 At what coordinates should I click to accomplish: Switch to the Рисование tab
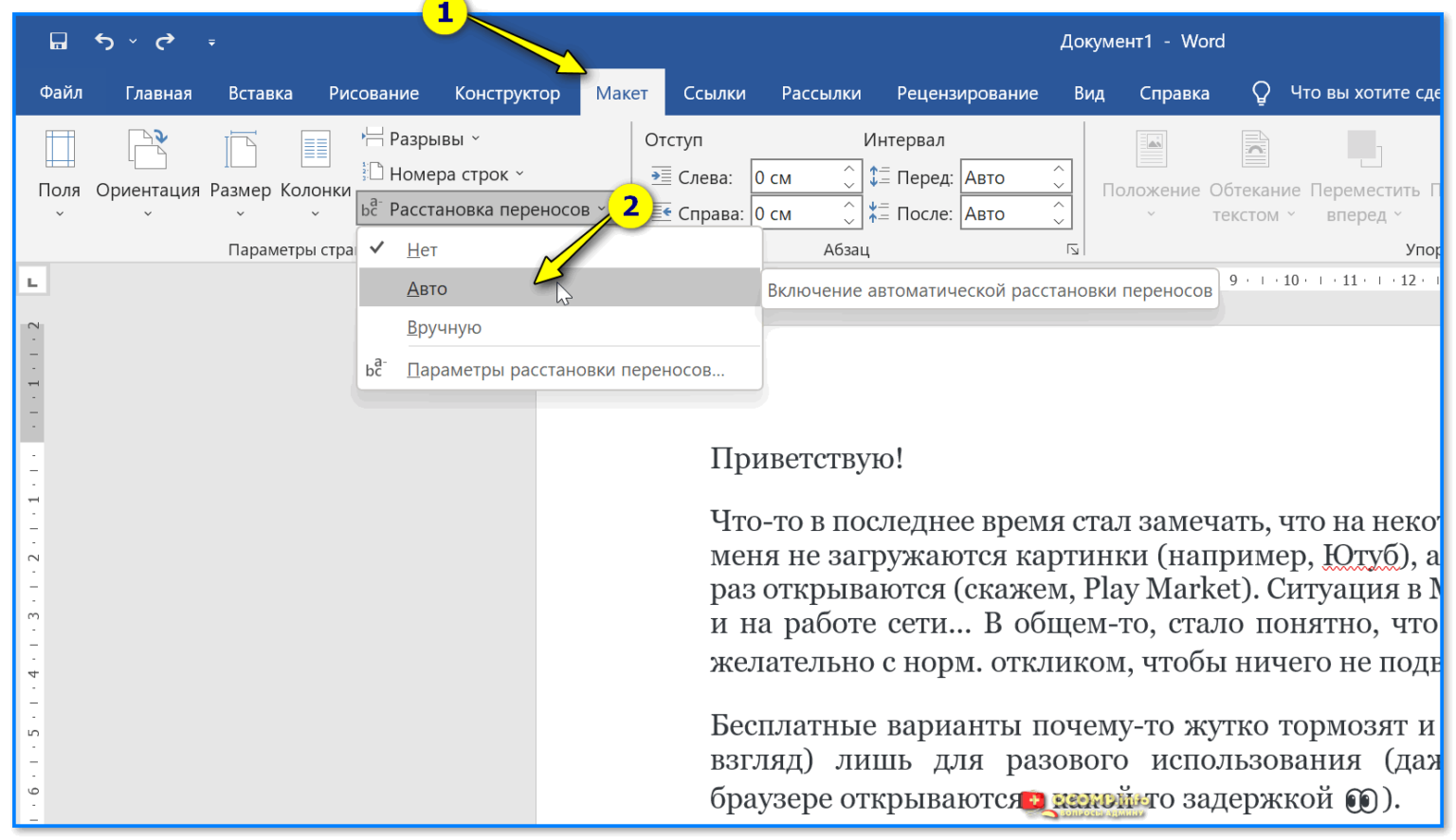[x=373, y=93]
